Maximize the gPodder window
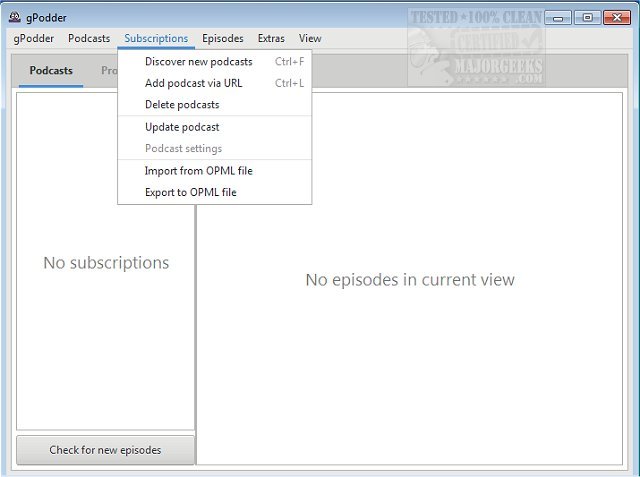Viewport: 640px width, 477px height. [x=587, y=18]
